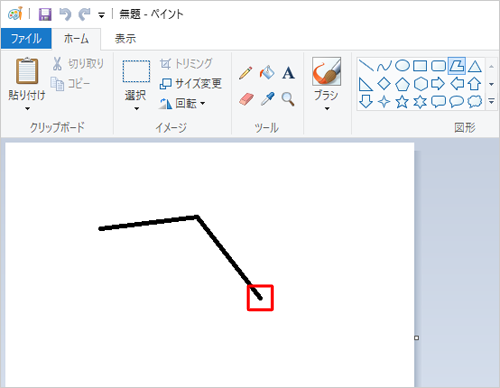The image size is (500, 388).
Task: Click the ブラシ brush icon
Action: pyautogui.click(x=327, y=71)
